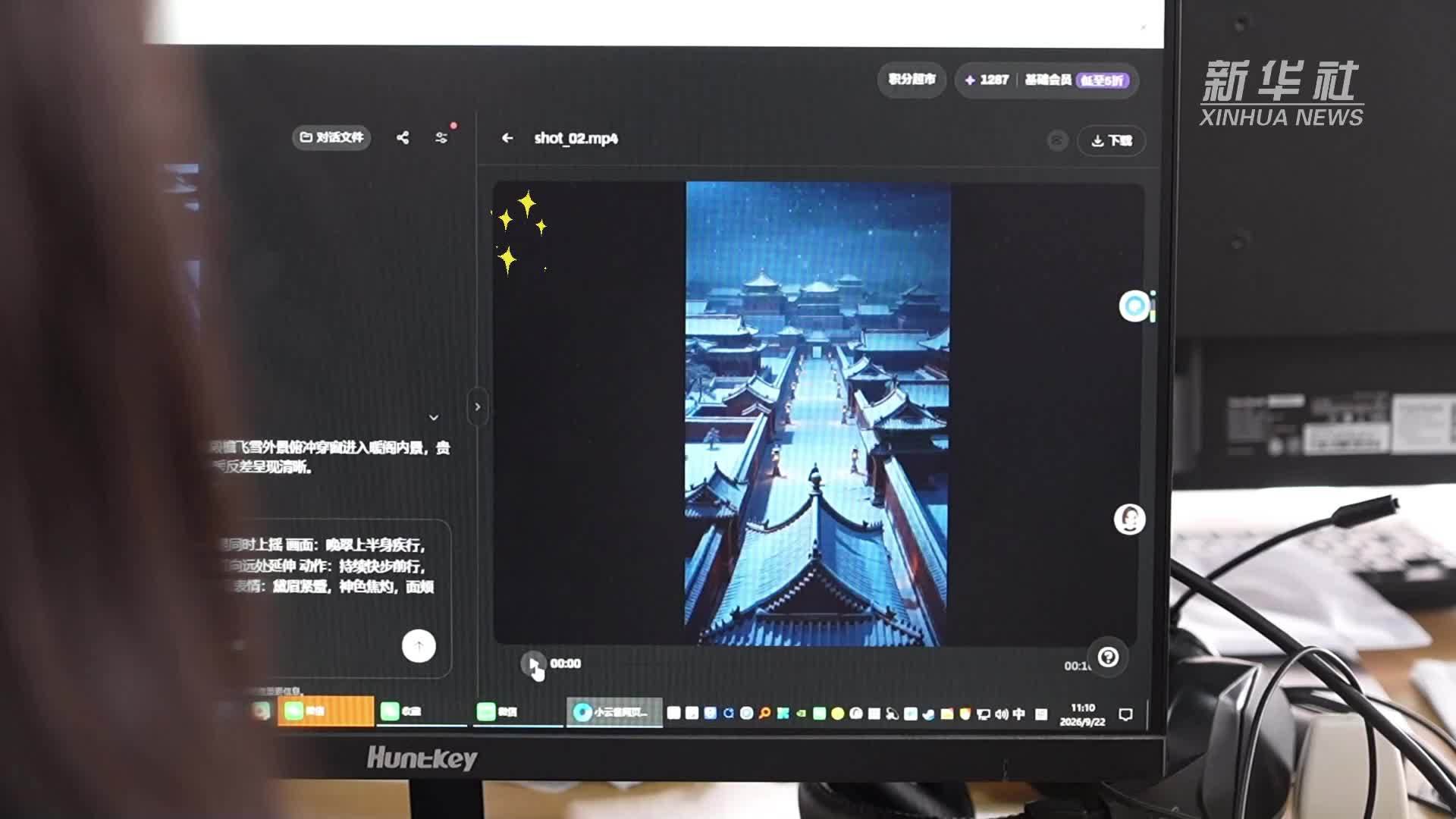Viewport: 1456px width, 819px height.
Task: Open the 基础会员 membership link
Action: pyautogui.click(x=1048, y=80)
